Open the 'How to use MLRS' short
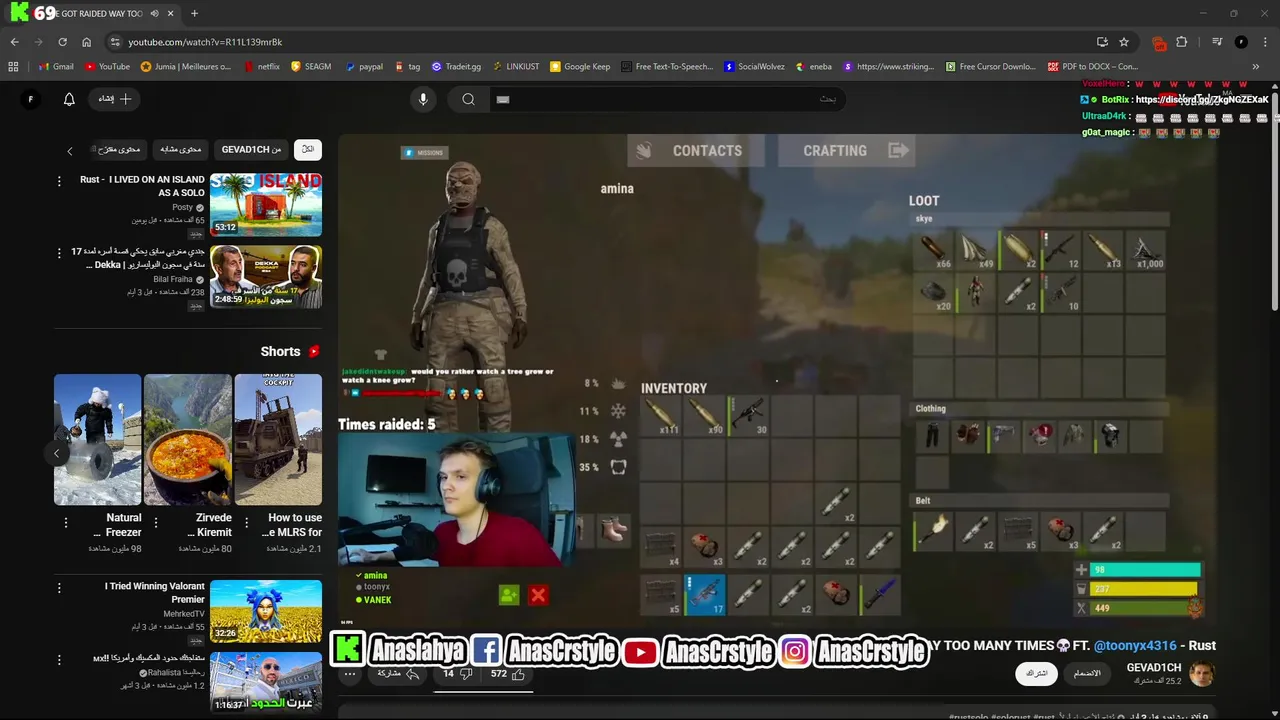The image size is (1280, 720). click(278, 439)
